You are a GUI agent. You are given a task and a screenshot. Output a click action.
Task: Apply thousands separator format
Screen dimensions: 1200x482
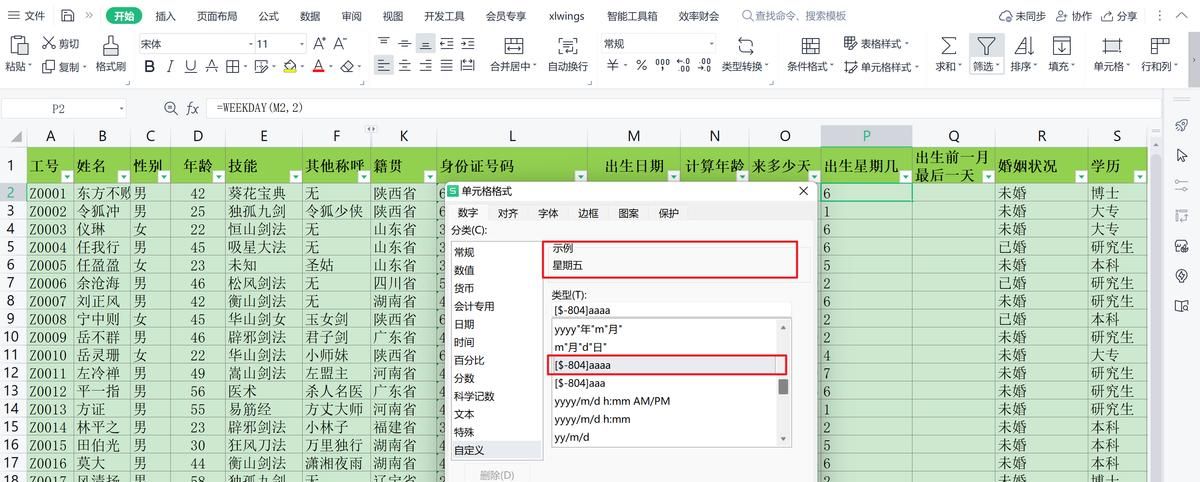pos(662,66)
